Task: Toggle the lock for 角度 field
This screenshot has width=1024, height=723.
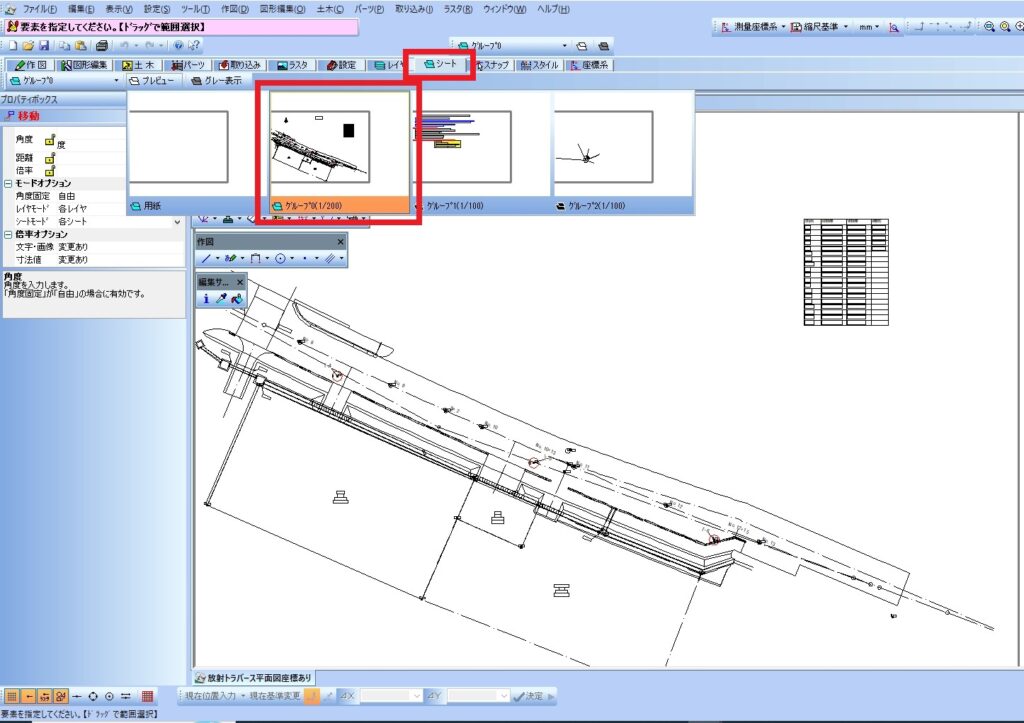Action: pos(50,140)
